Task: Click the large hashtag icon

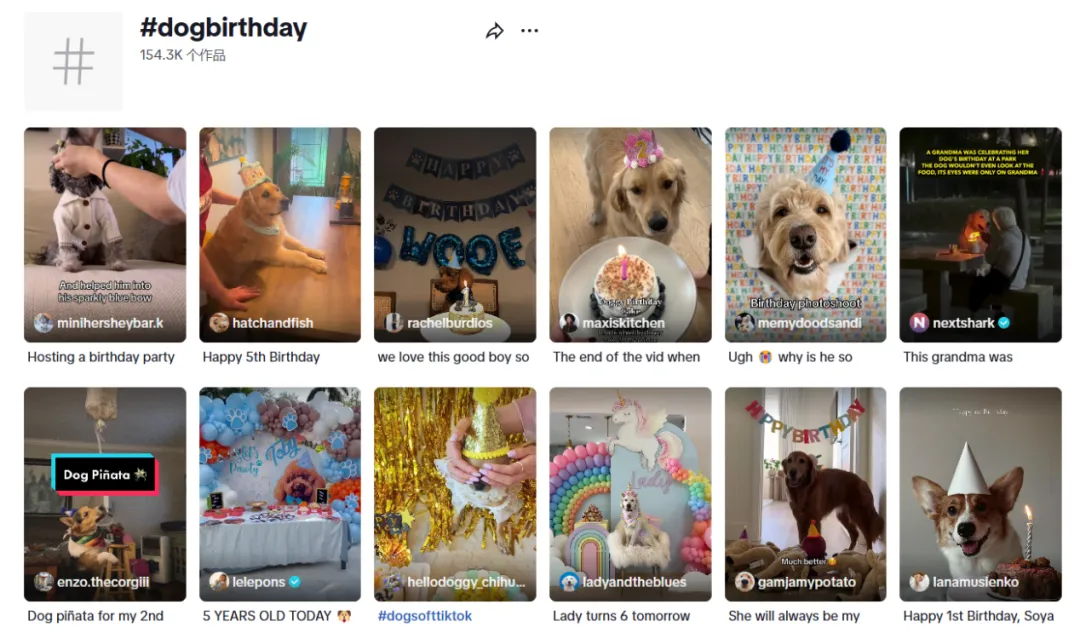Action: tap(73, 61)
